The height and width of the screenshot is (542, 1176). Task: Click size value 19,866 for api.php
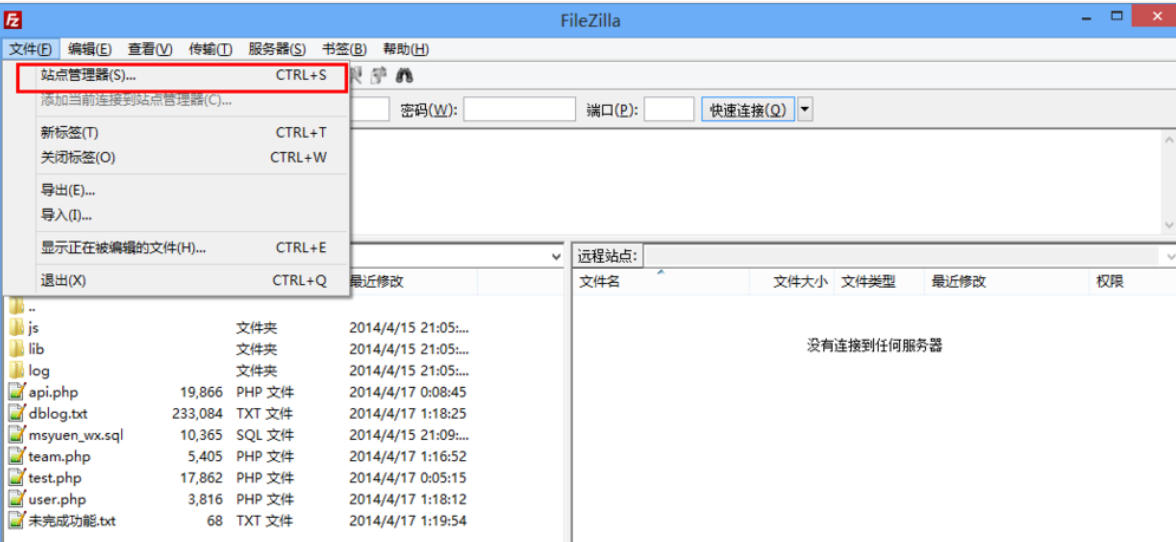coord(202,392)
